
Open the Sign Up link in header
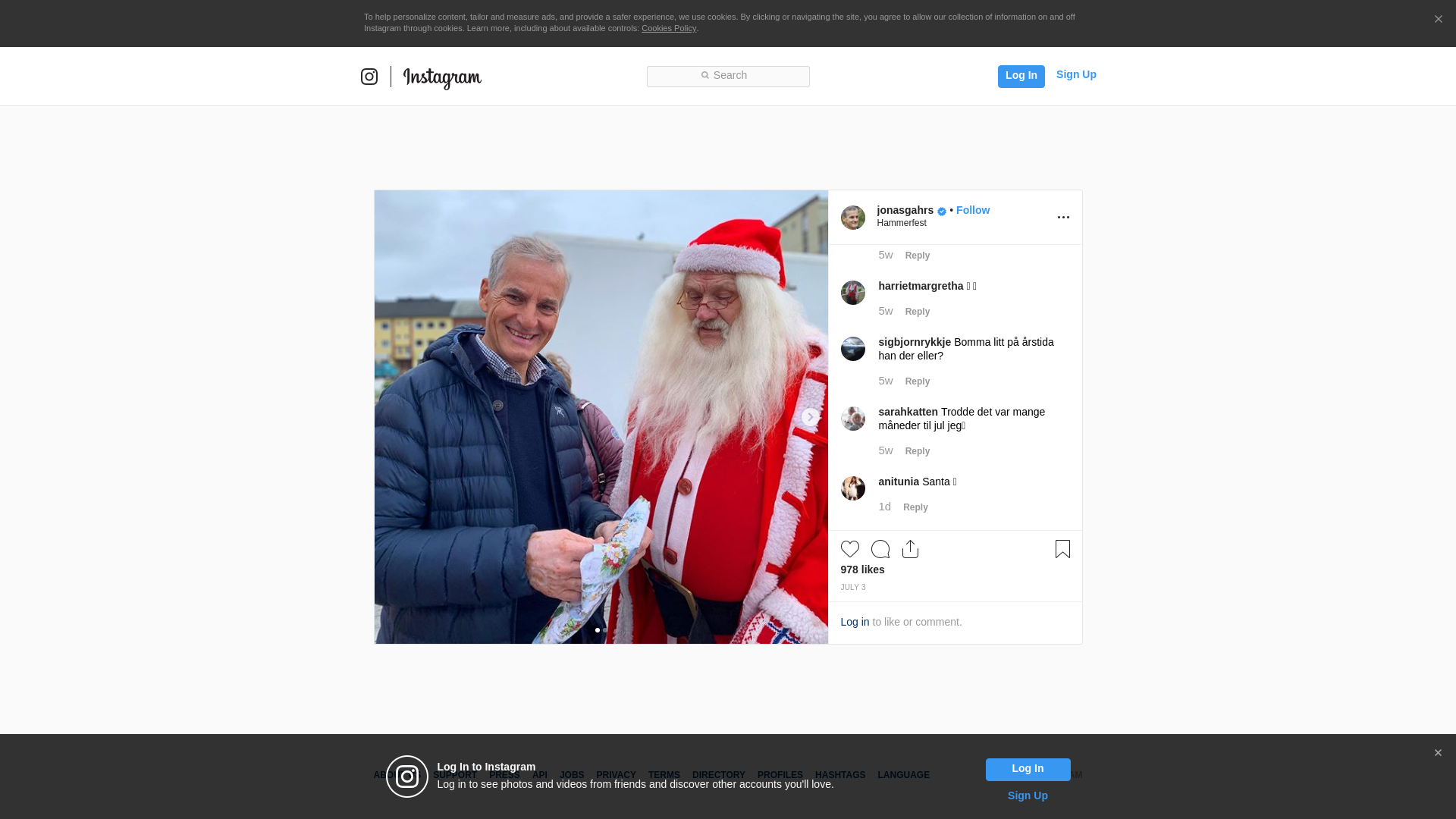(x=1076, y=74)
